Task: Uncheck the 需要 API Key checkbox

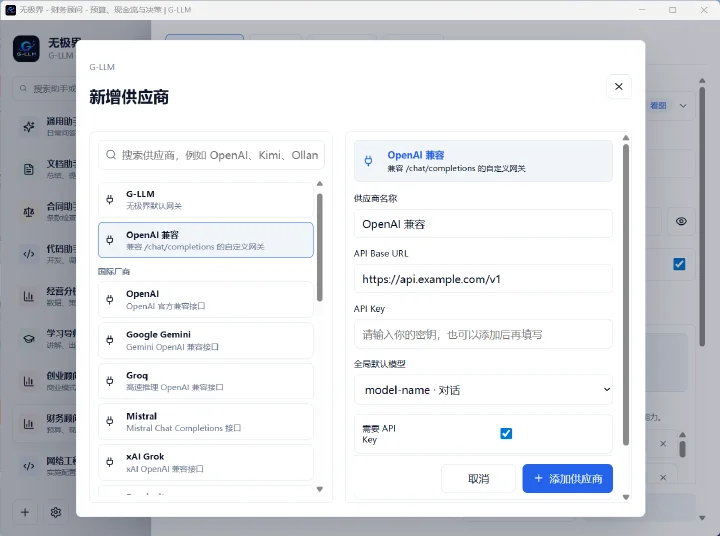Action: [x=506, y=434]
